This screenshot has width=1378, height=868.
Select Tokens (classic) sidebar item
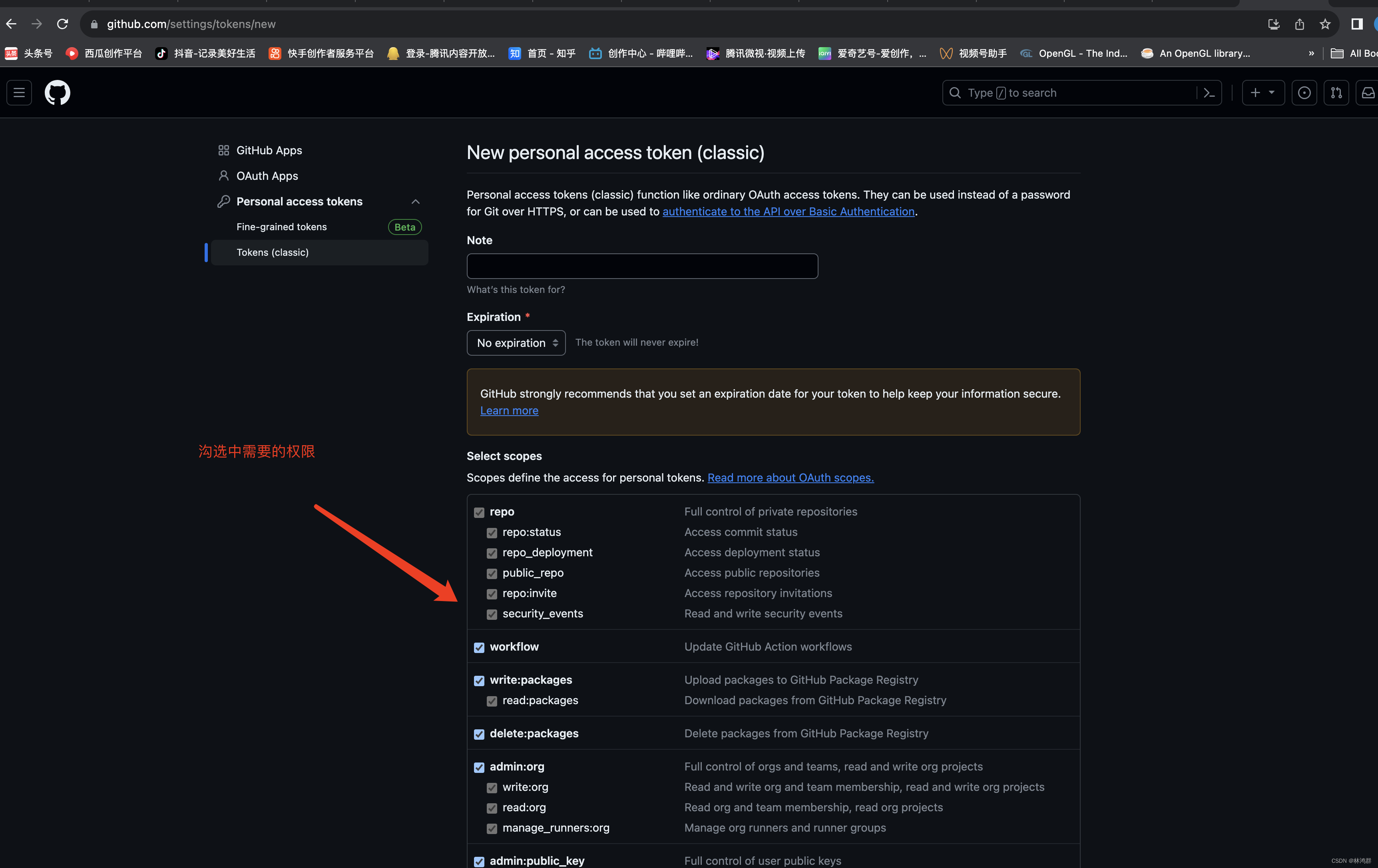(x=319, y=252)
